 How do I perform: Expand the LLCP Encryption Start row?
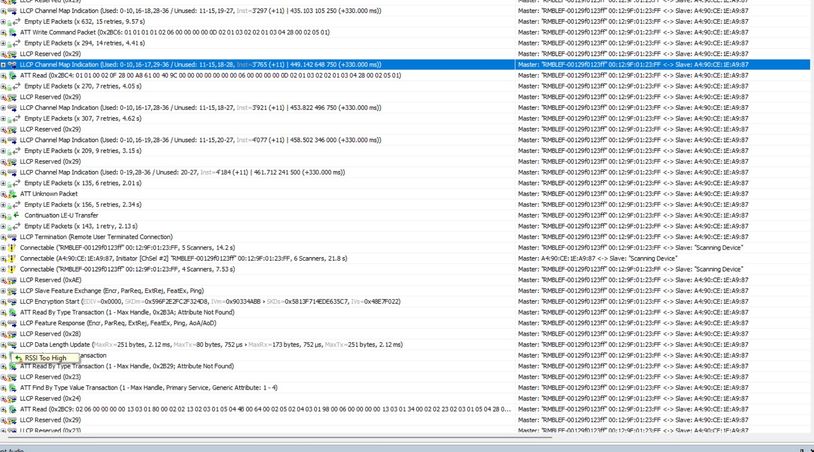click(3, 302)
